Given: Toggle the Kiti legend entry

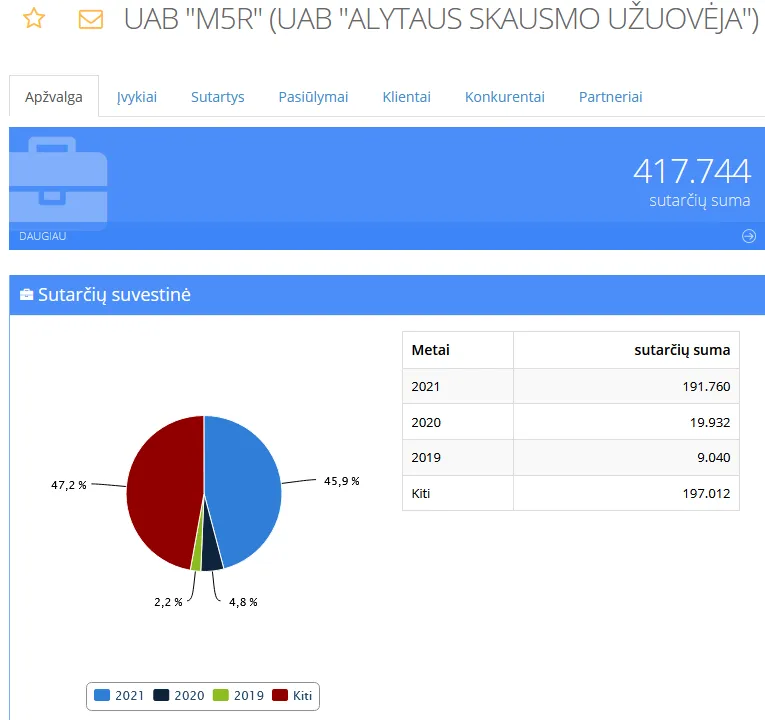Looking at the screenshot, I should point(294,695).
